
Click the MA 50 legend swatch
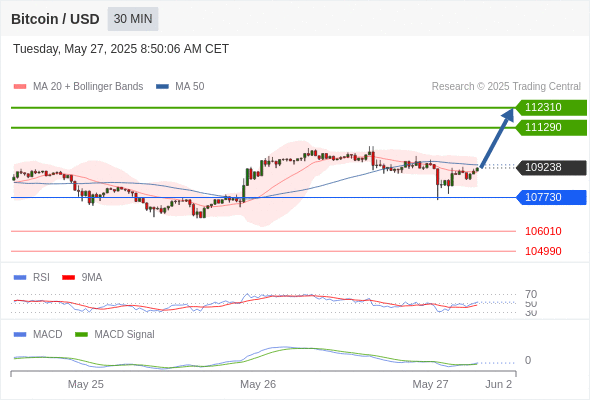pos(163,87)
